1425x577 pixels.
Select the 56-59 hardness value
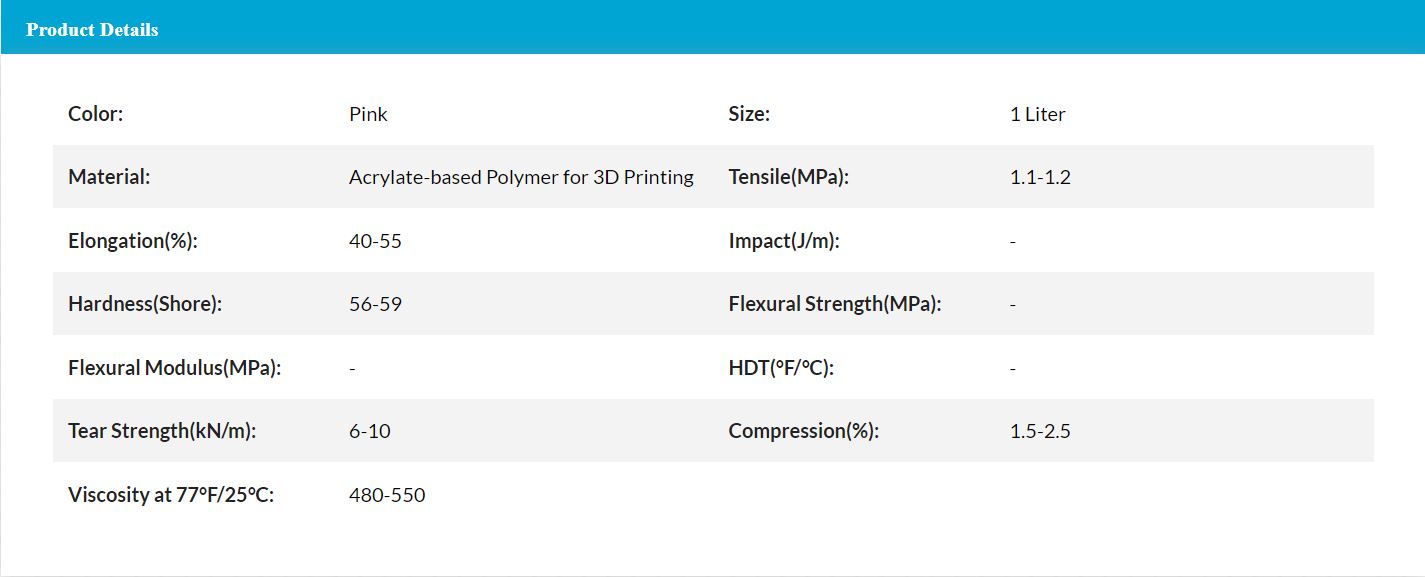[375, 304]
